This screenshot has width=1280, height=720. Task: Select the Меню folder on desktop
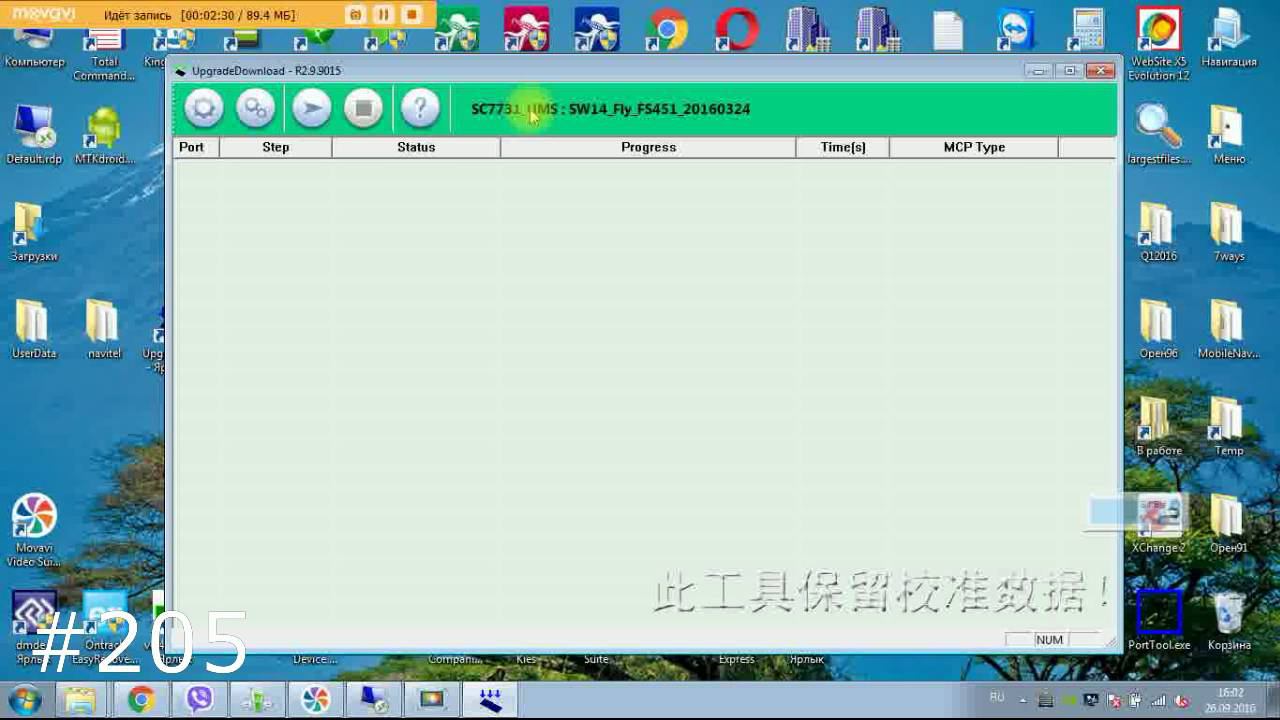point(1229,135)
